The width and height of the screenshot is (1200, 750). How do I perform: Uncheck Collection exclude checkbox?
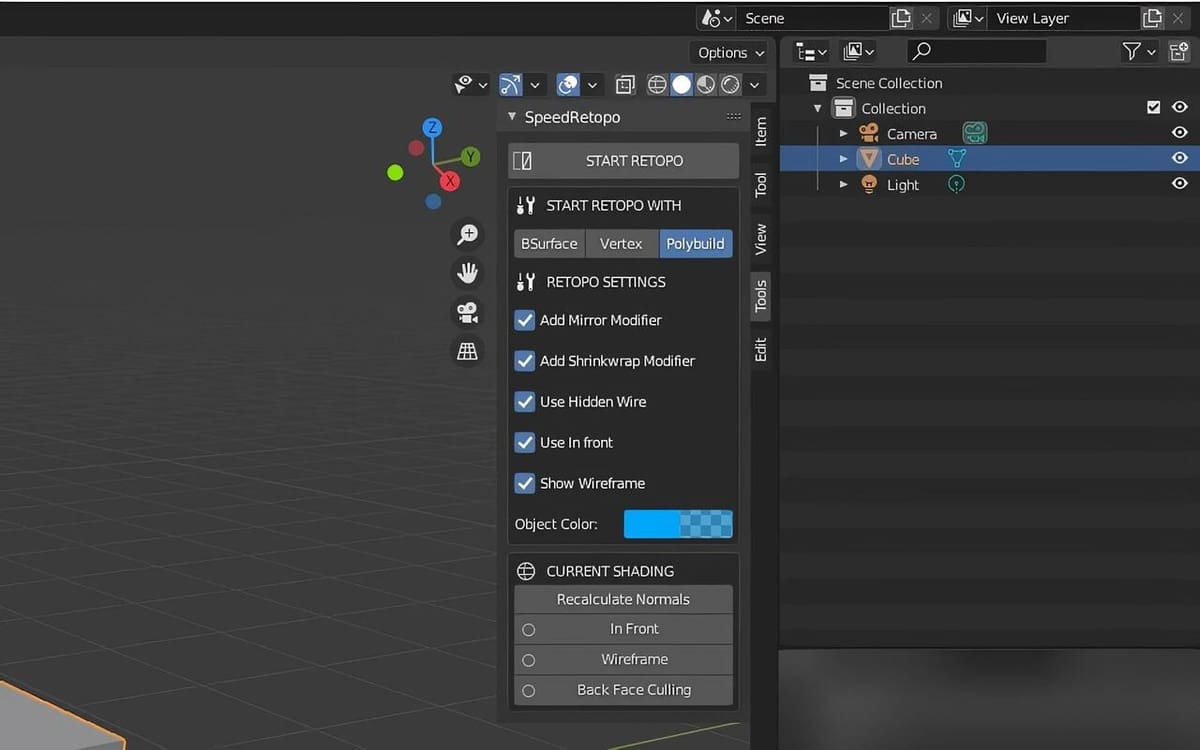click(1154, 108)
